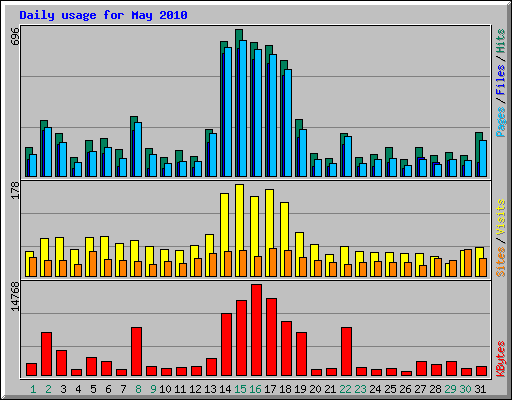Click day 1 on the x-axis
Image resolution: width=512 pixels, height=400 pixels.
tap(33, 389)
